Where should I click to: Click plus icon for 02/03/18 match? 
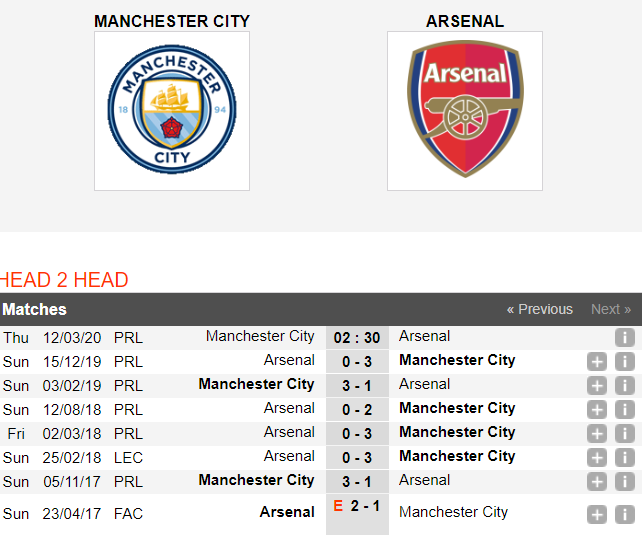coord(597,434)
